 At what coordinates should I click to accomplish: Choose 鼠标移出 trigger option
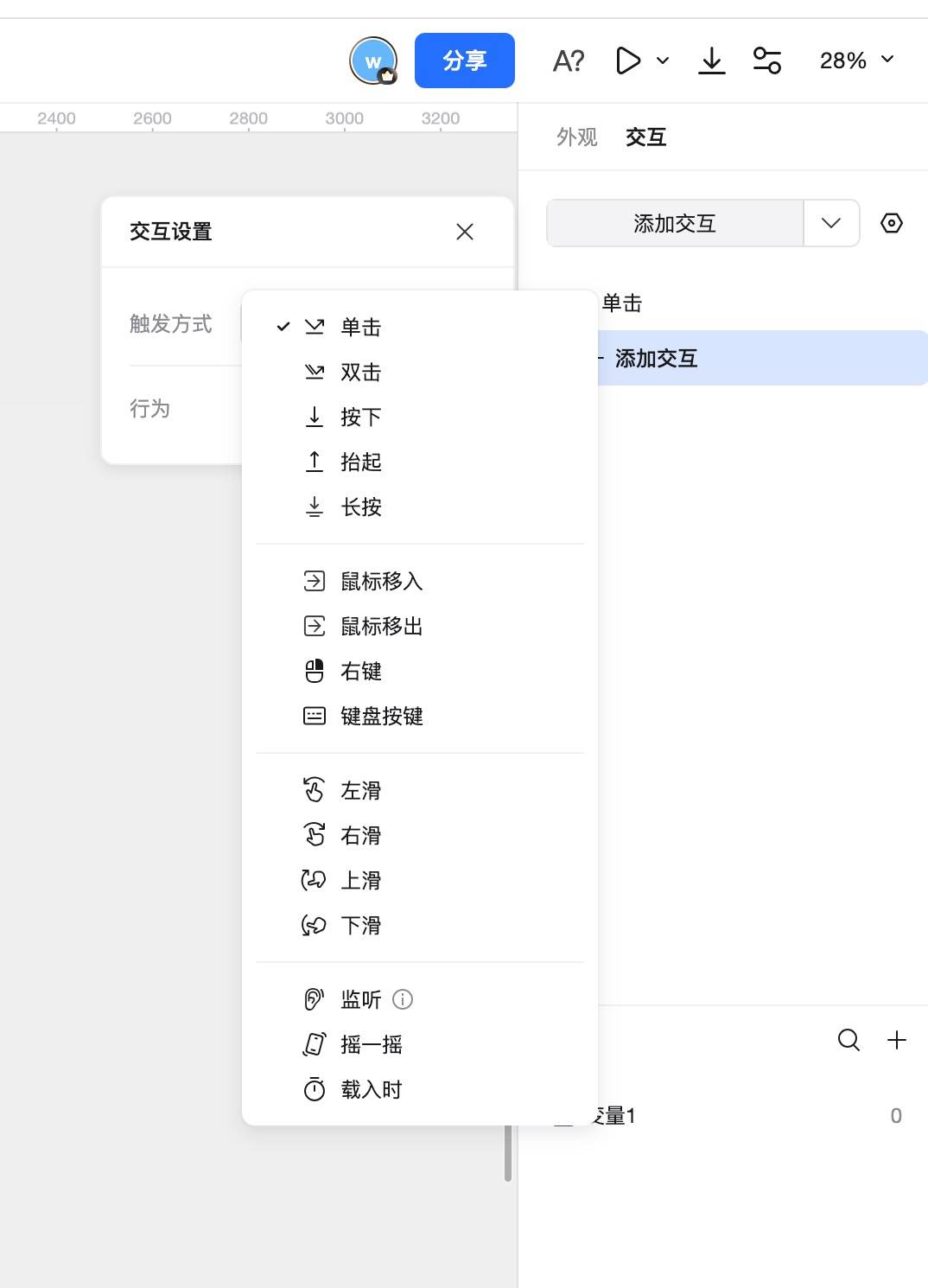tap(420, 626)
